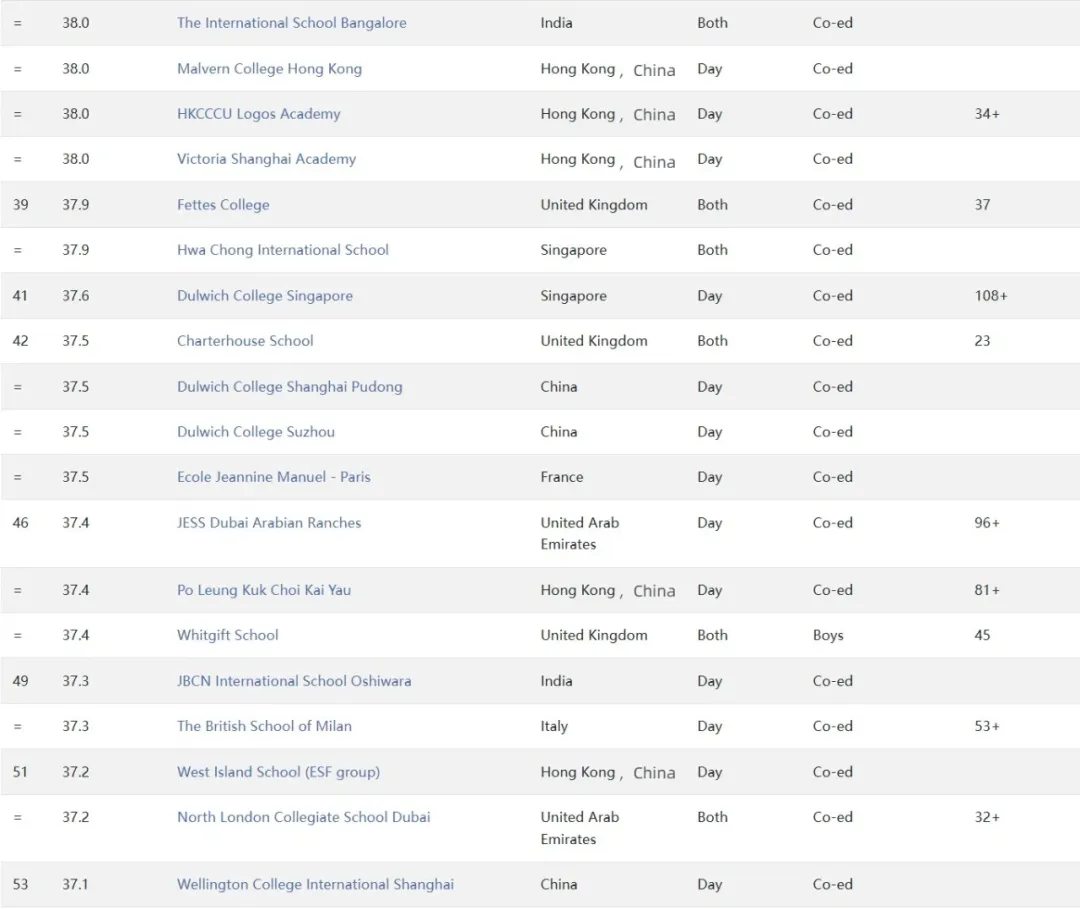Open Hwa Chong International School link
The height and width of the screenshot is (909, 1080).
tap(282, 250)
